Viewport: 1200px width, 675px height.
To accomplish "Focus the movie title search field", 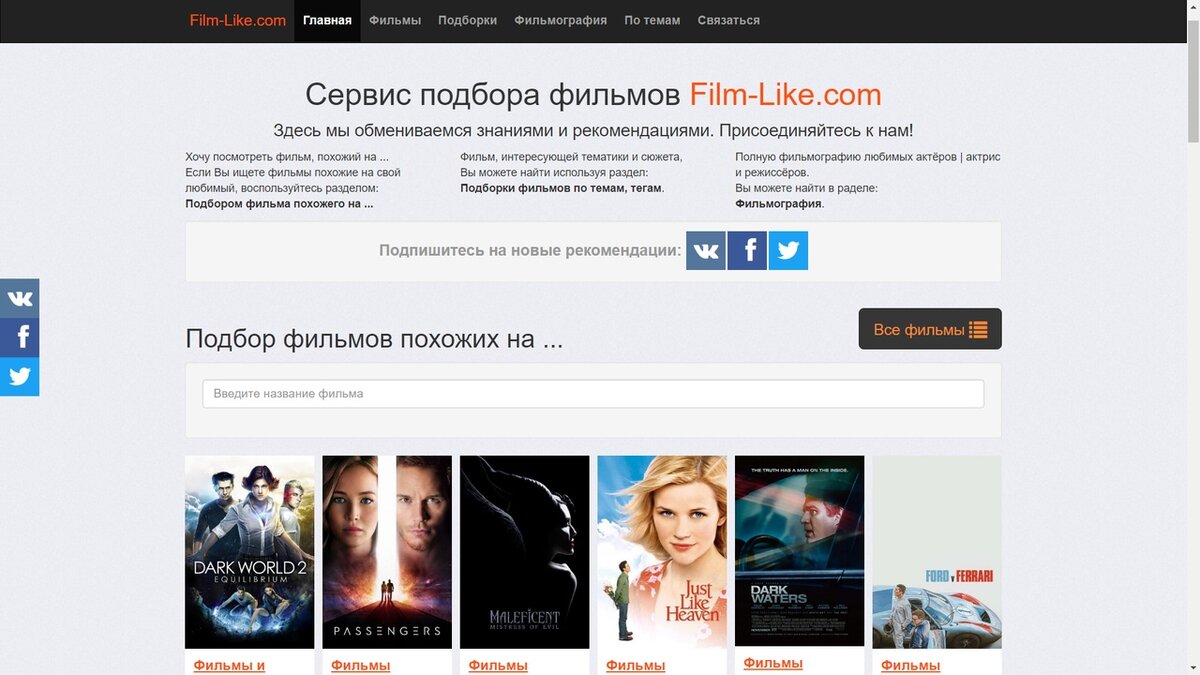I will coord(593,393).
